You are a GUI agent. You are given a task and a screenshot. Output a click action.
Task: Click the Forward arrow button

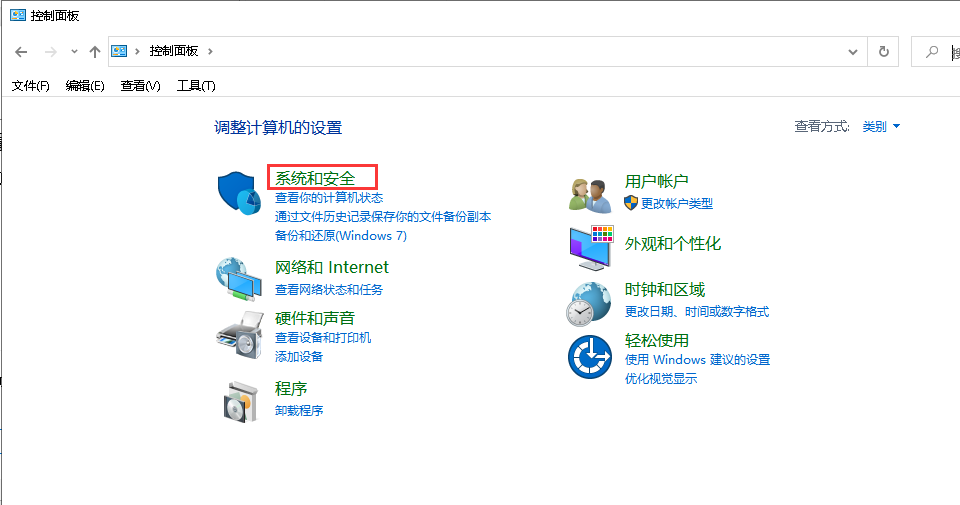(51, 51)
